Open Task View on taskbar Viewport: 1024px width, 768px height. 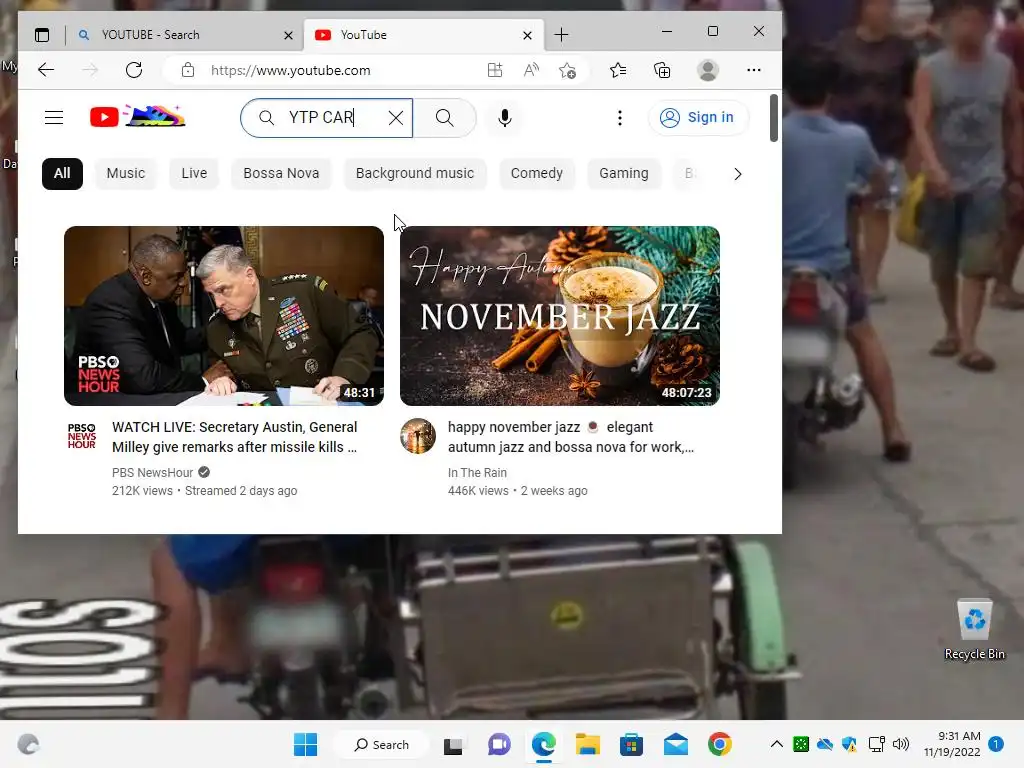(x=453, y=745)
